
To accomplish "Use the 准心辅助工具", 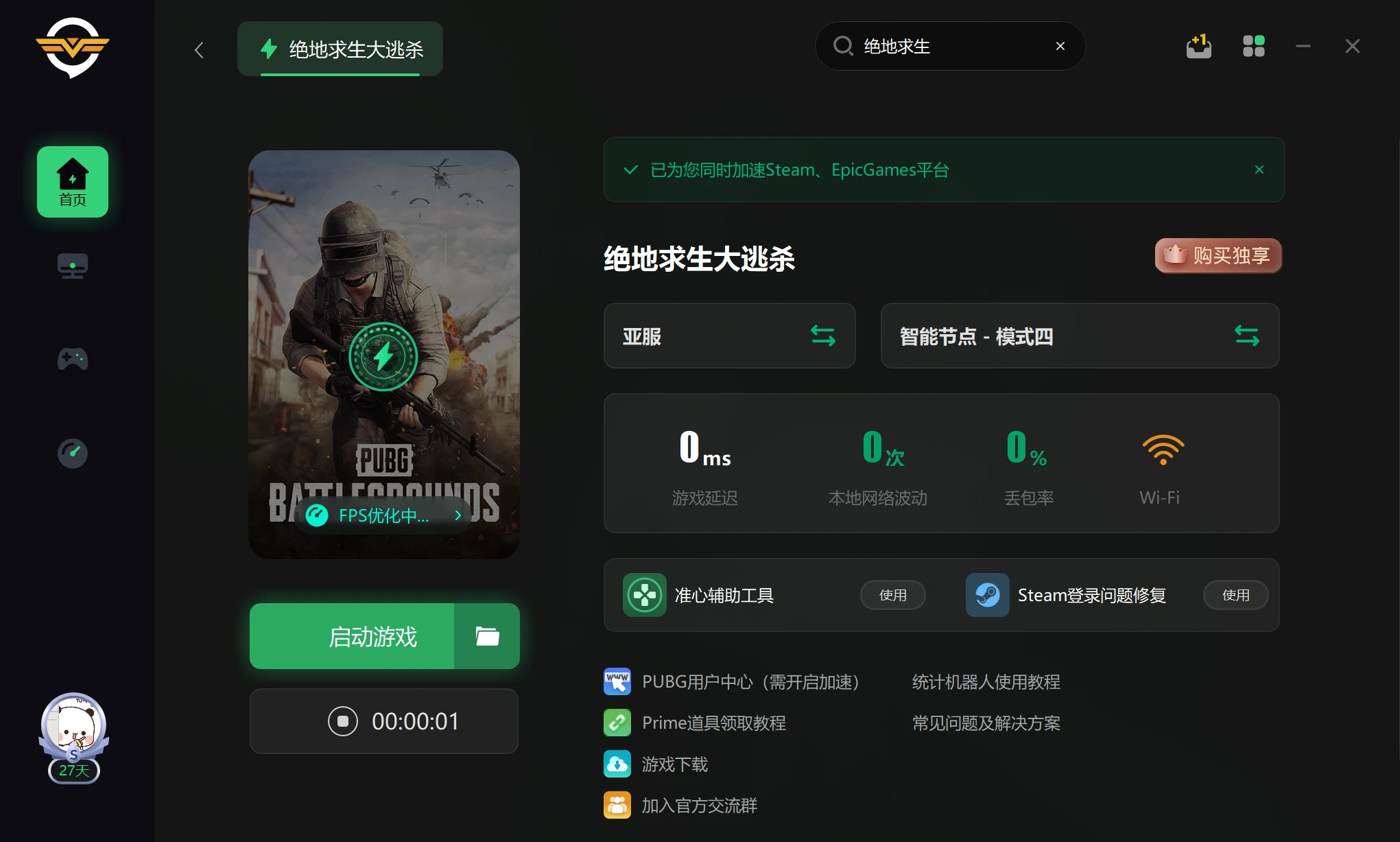I will (893, 595).
